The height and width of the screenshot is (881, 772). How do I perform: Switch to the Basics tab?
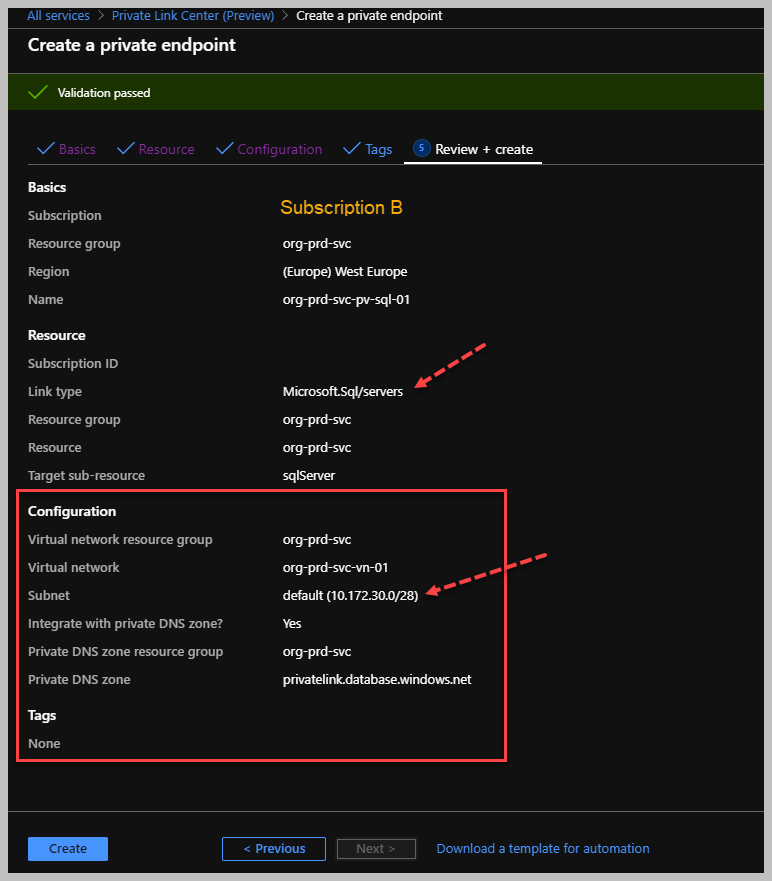click(77, 149)
